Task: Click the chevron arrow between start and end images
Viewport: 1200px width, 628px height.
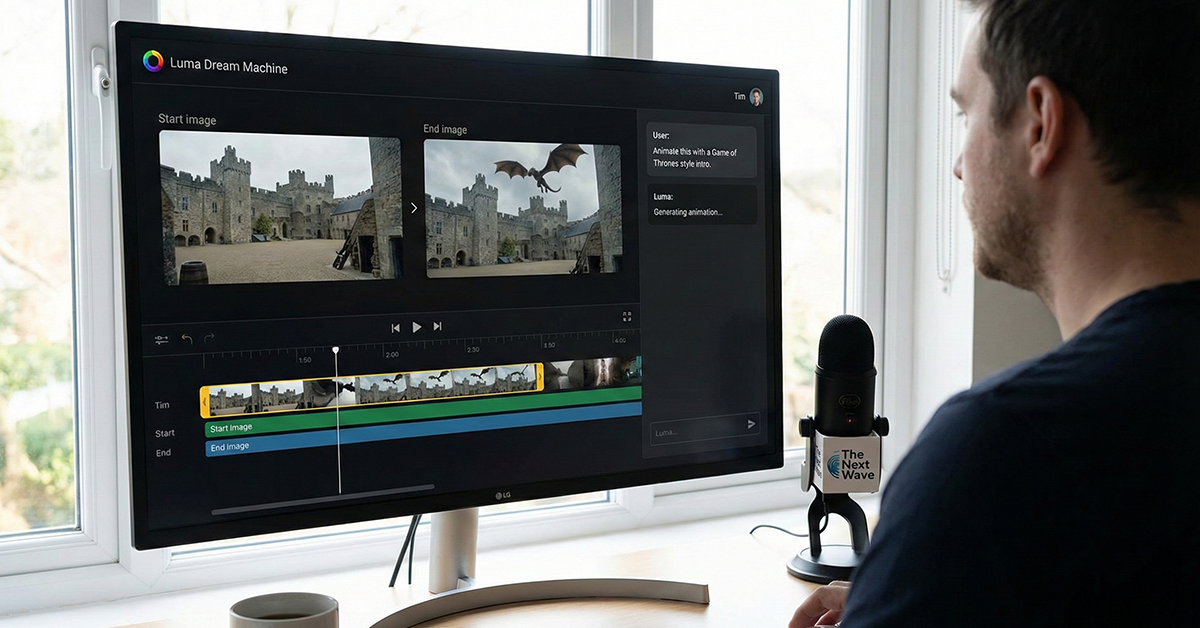Action: pyautogui.click(x=413, y=208)
